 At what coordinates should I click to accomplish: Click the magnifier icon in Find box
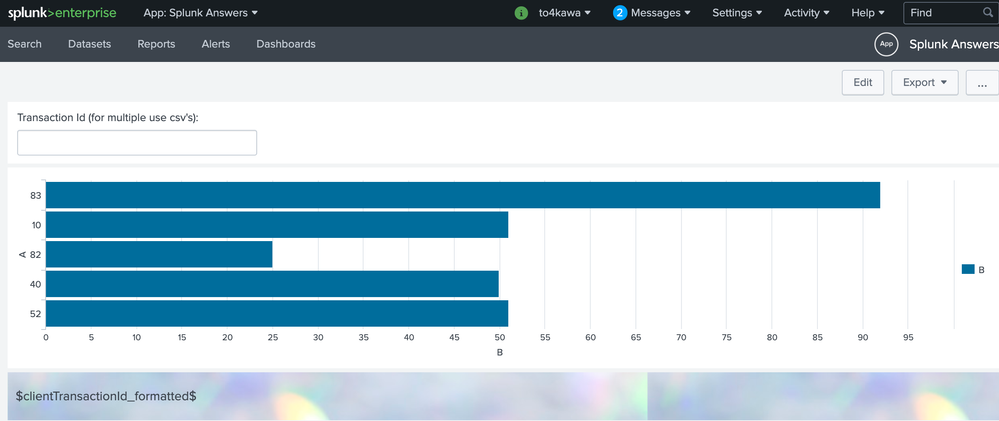tap(988, 13)
